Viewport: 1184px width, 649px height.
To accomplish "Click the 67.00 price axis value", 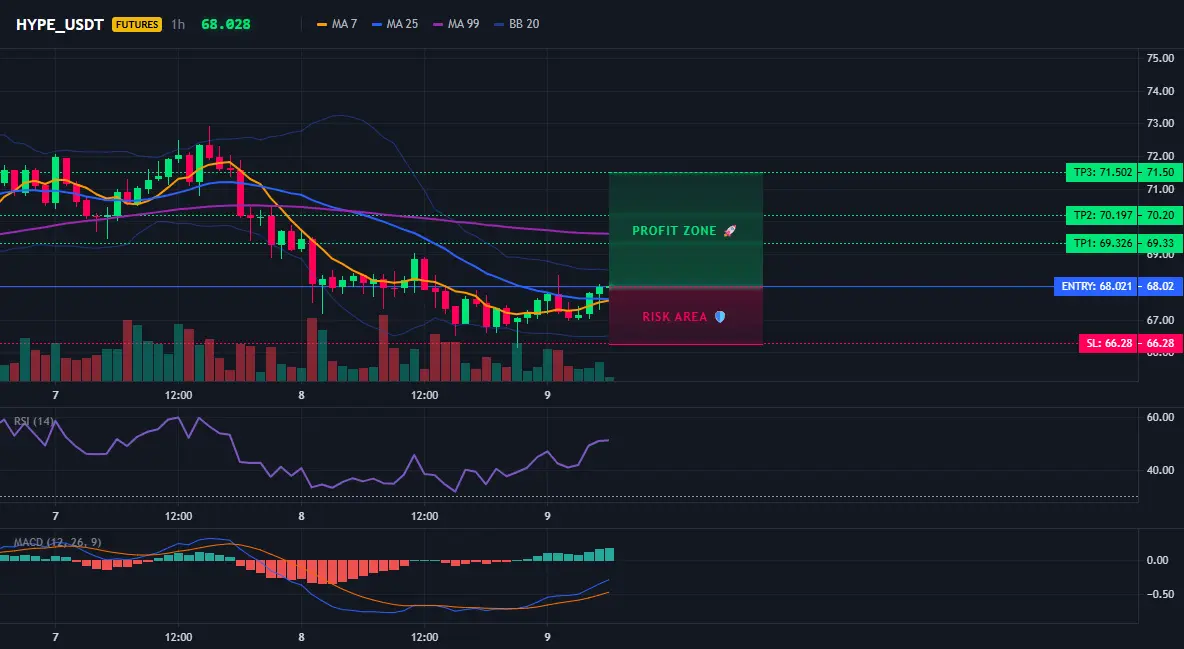I will point(1160,320).
